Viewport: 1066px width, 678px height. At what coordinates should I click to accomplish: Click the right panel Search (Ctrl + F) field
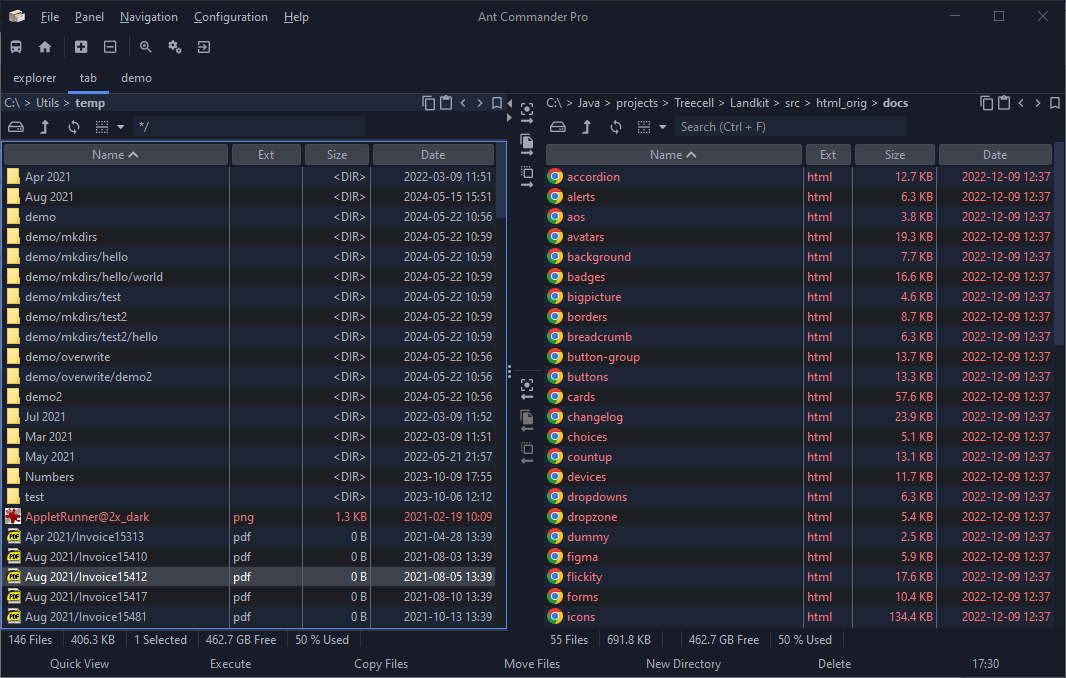point(791,127)
